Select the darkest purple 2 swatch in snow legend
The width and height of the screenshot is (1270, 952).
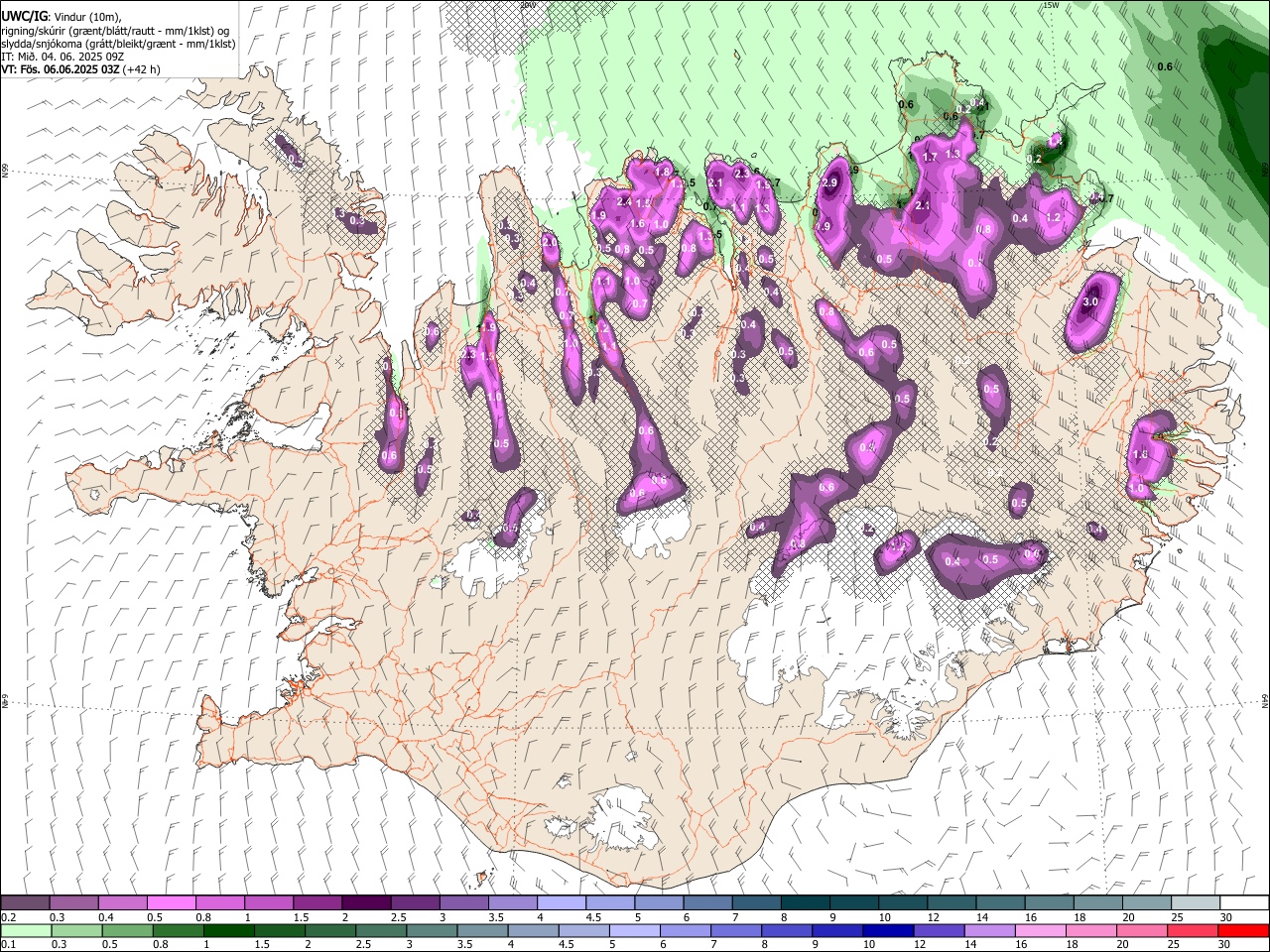pos(365,903)
